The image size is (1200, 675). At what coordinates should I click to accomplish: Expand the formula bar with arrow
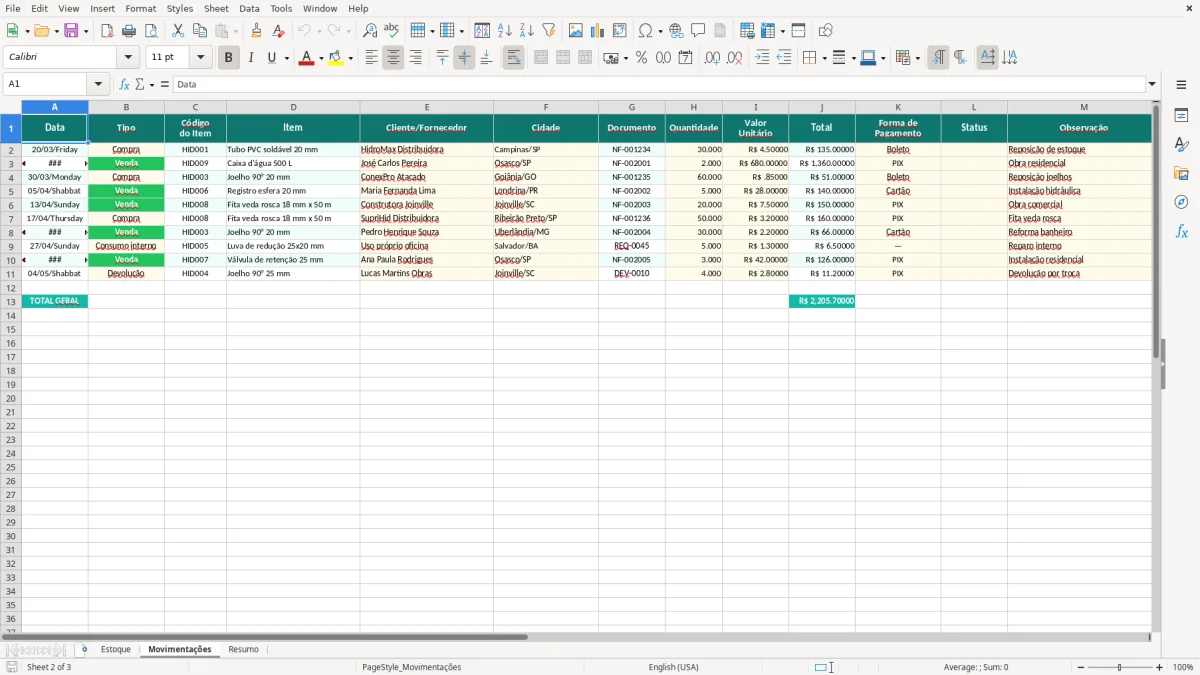click(1152, 84)
